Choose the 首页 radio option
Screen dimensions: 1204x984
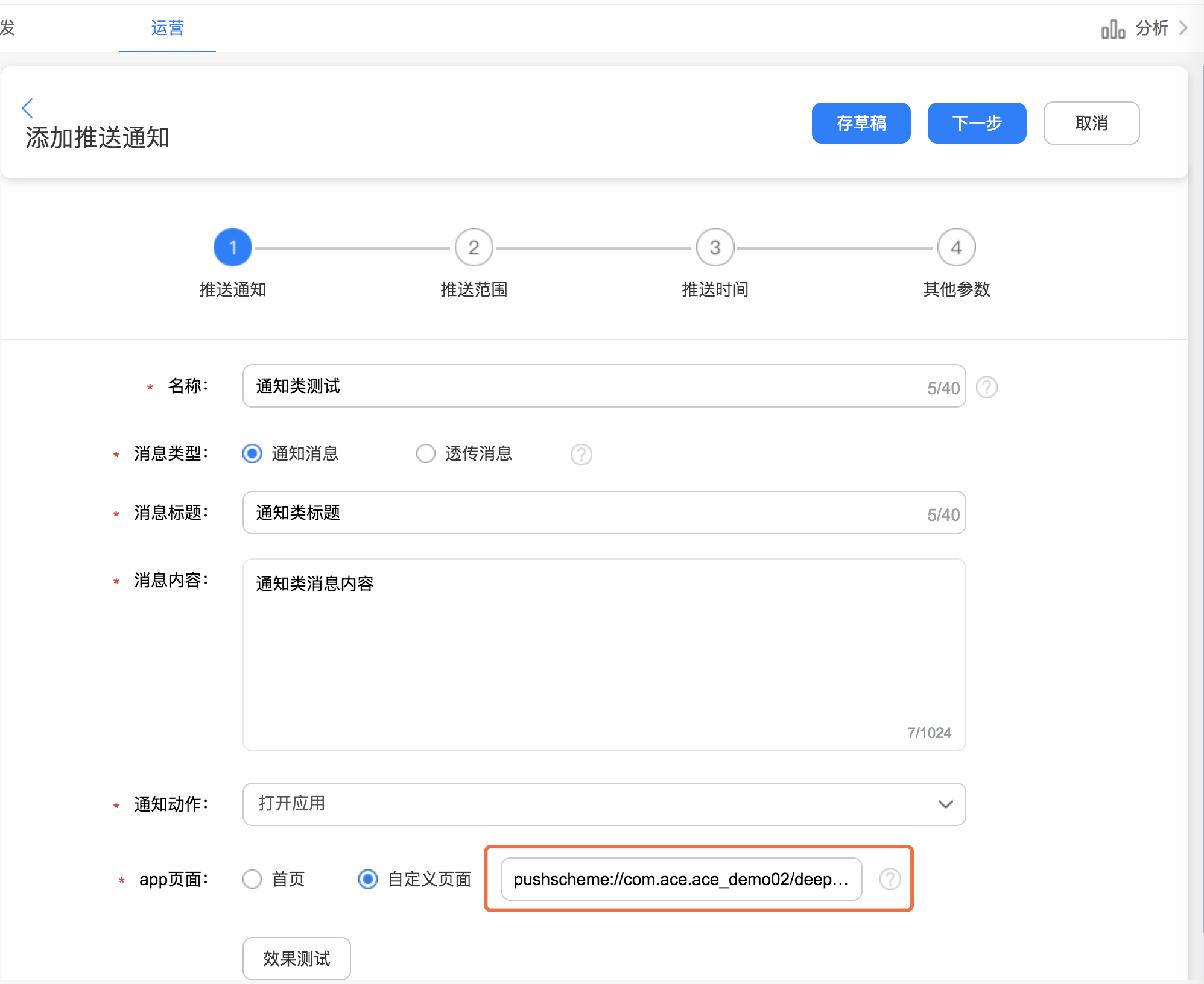tap(252, 879)
